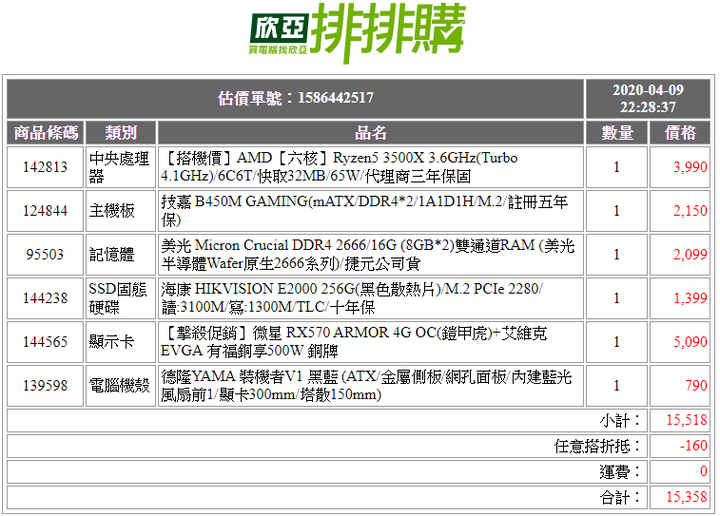Click the 價格 column header
The height and width of the screenshot is (516, 720).
click(680, 133)
